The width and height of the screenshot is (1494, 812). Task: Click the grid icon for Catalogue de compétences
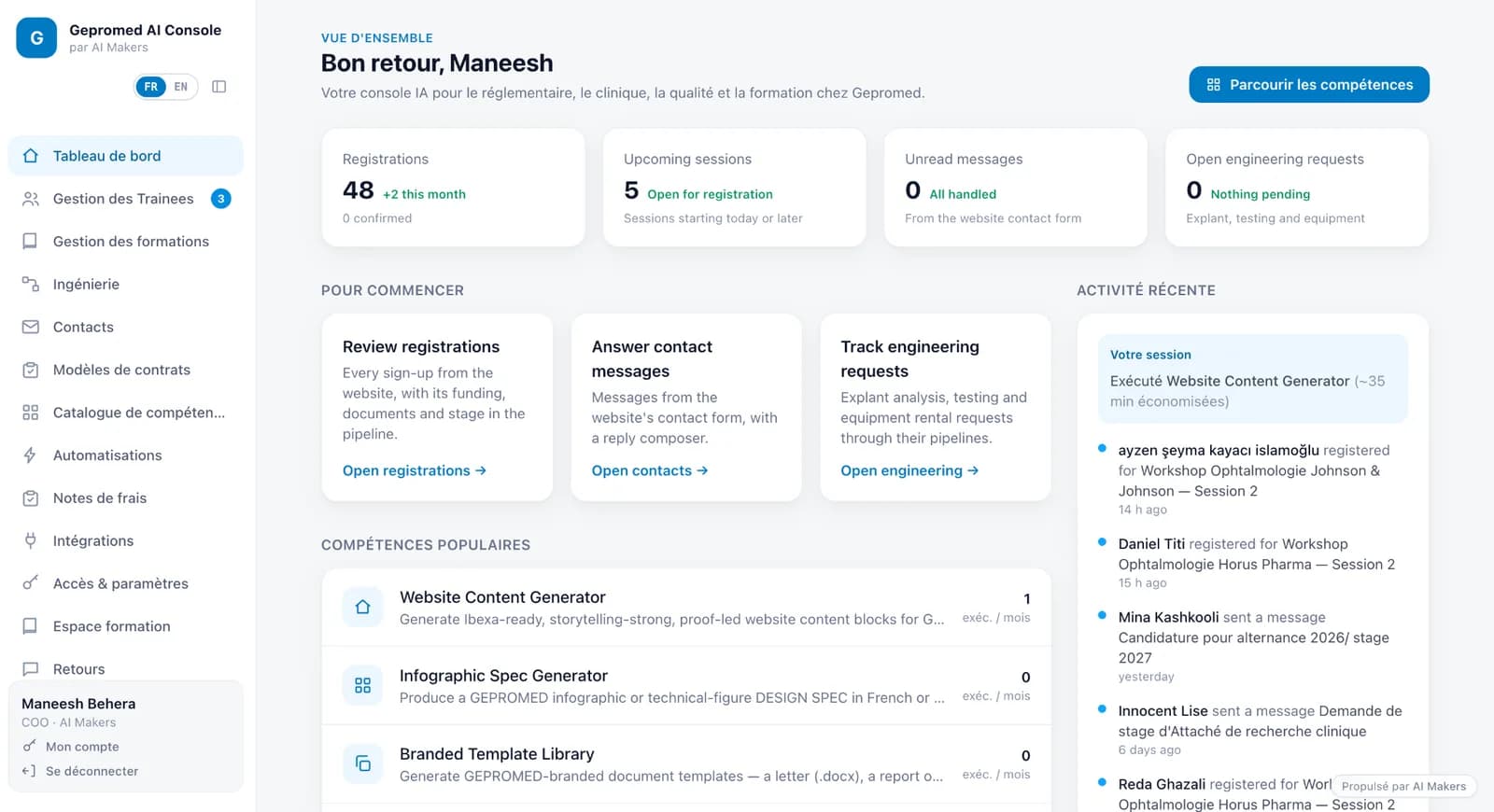coord(31,413)
